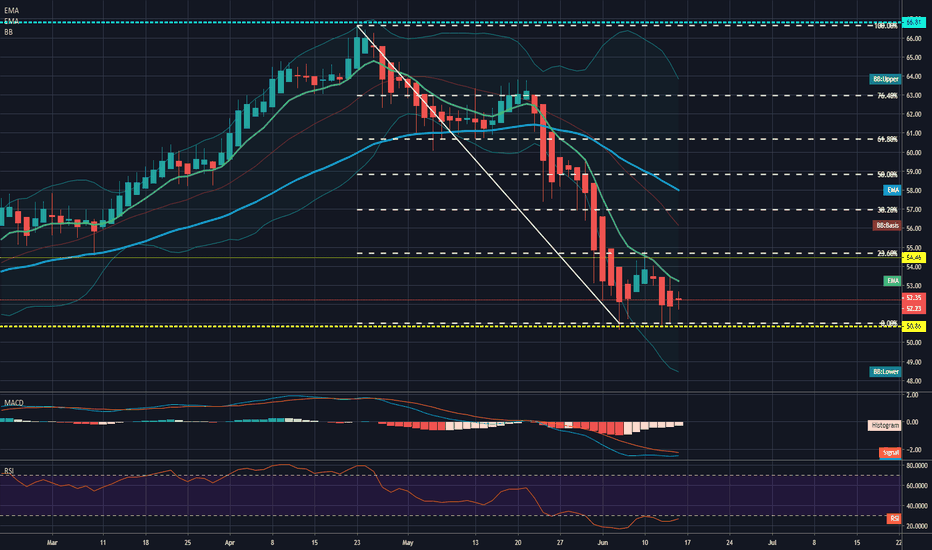Click the red RSI value tag
Image resolution: width=932 pixels, height=550 pixels.
(x=895, y=518)
